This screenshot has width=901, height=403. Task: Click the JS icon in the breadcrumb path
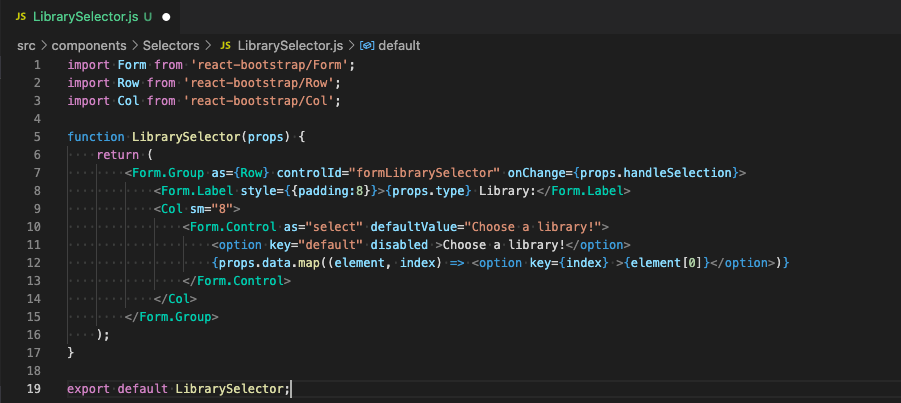[x=226, y=46]
